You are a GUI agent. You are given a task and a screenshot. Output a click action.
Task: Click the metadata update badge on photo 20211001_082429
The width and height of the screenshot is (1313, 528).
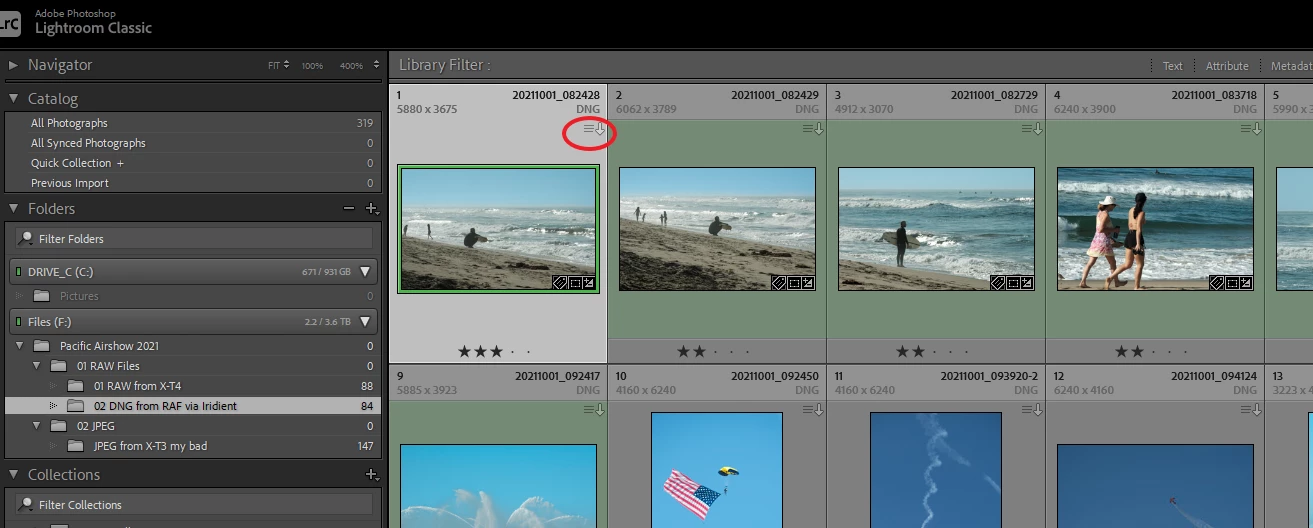point(813,129)
